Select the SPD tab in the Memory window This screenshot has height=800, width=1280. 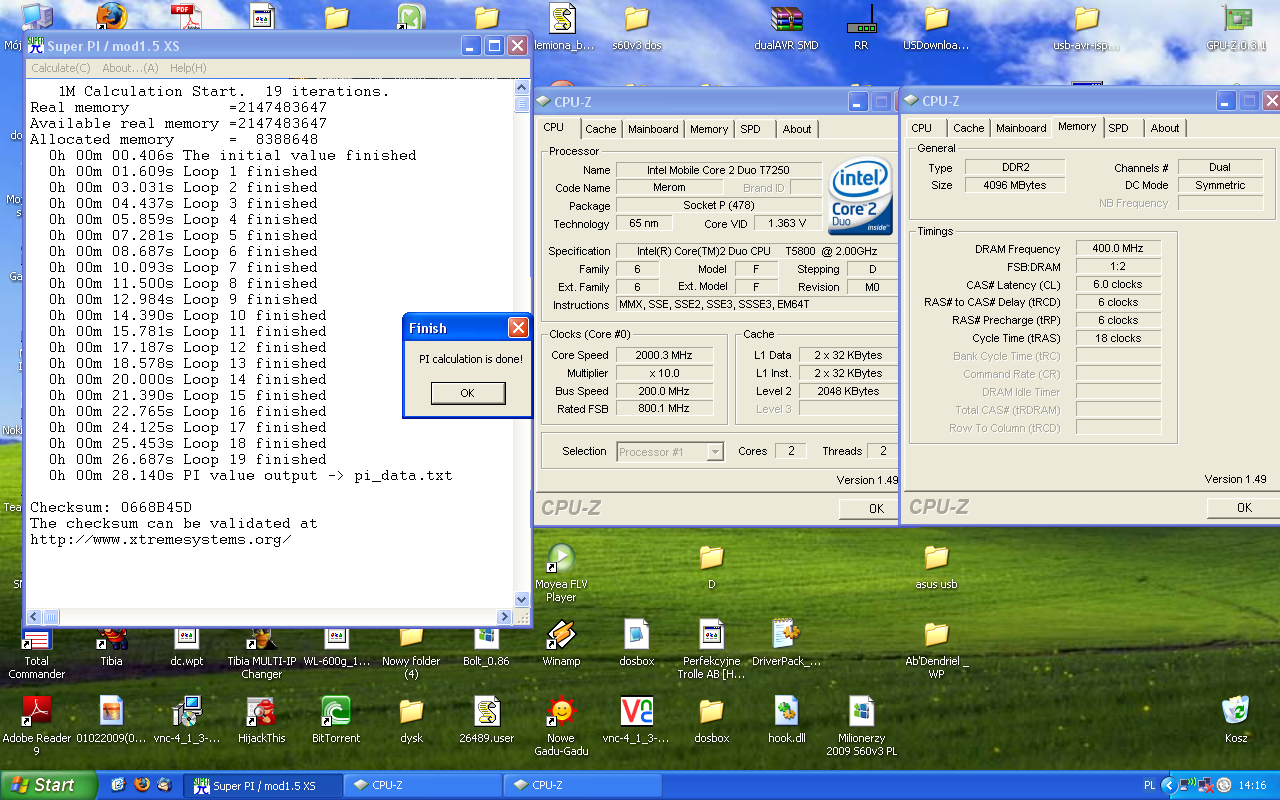pyautogui.click(x=1118, y=128)
